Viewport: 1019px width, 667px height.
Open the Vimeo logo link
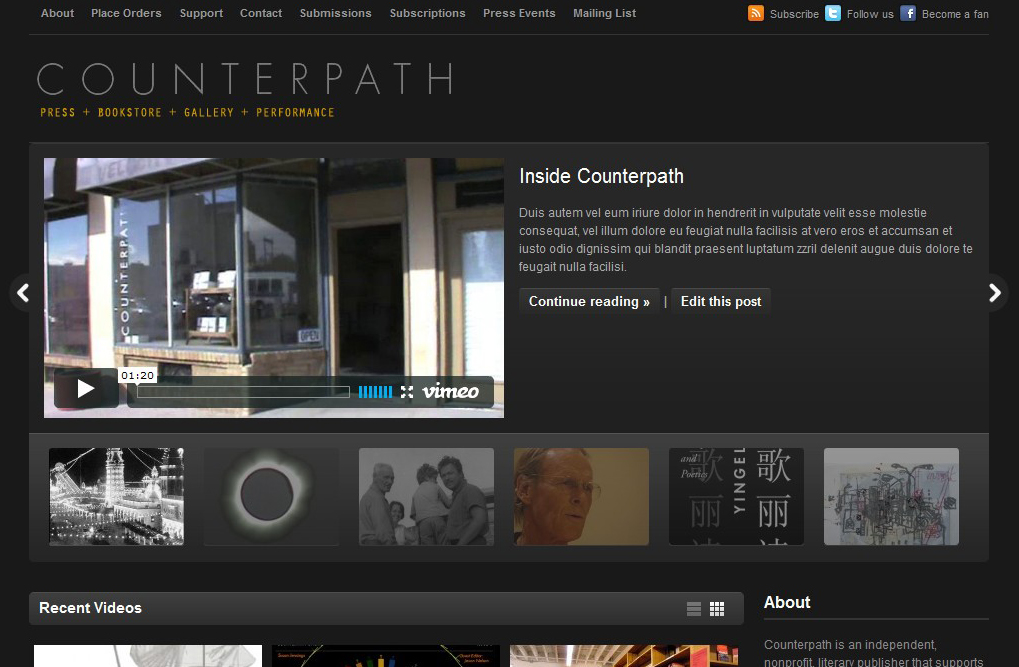(x=450, y=391)
